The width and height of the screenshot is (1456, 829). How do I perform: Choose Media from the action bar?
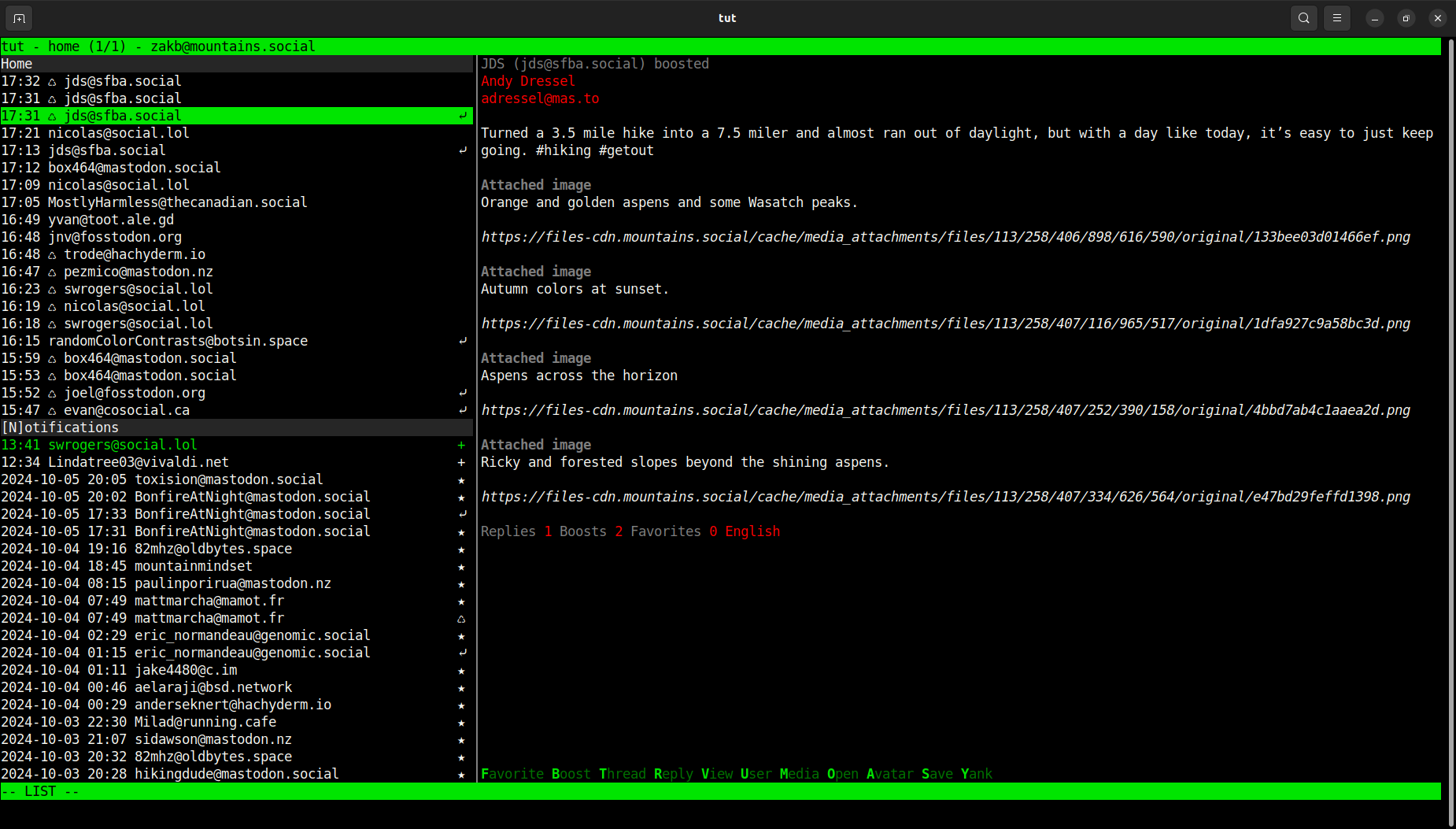pyautogui.click(x=799, y=774)
